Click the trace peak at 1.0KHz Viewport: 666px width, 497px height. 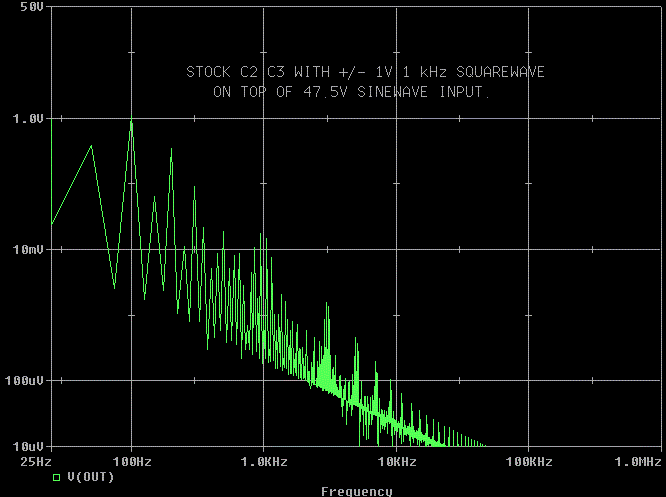point(263,236)
